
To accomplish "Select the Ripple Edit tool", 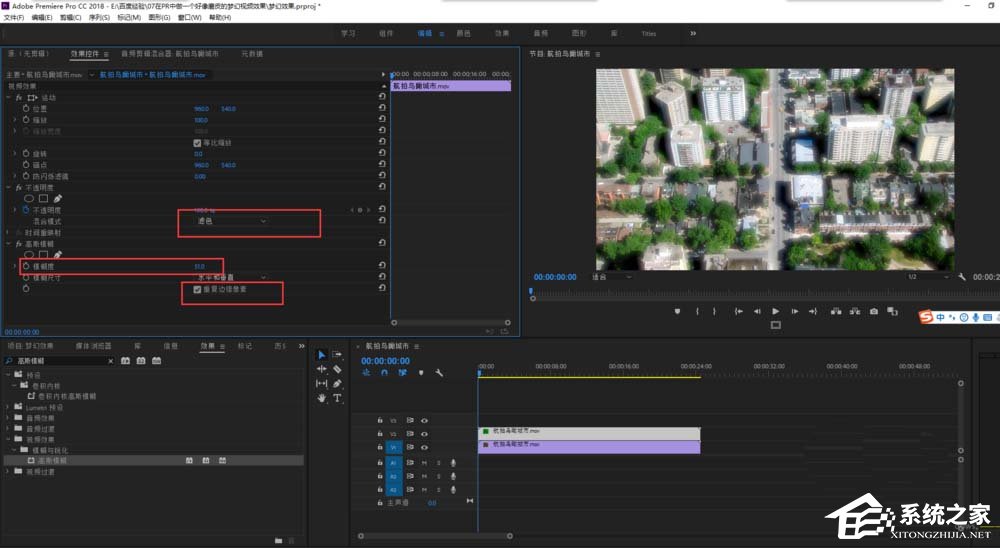I will click(x=322, y=369).
